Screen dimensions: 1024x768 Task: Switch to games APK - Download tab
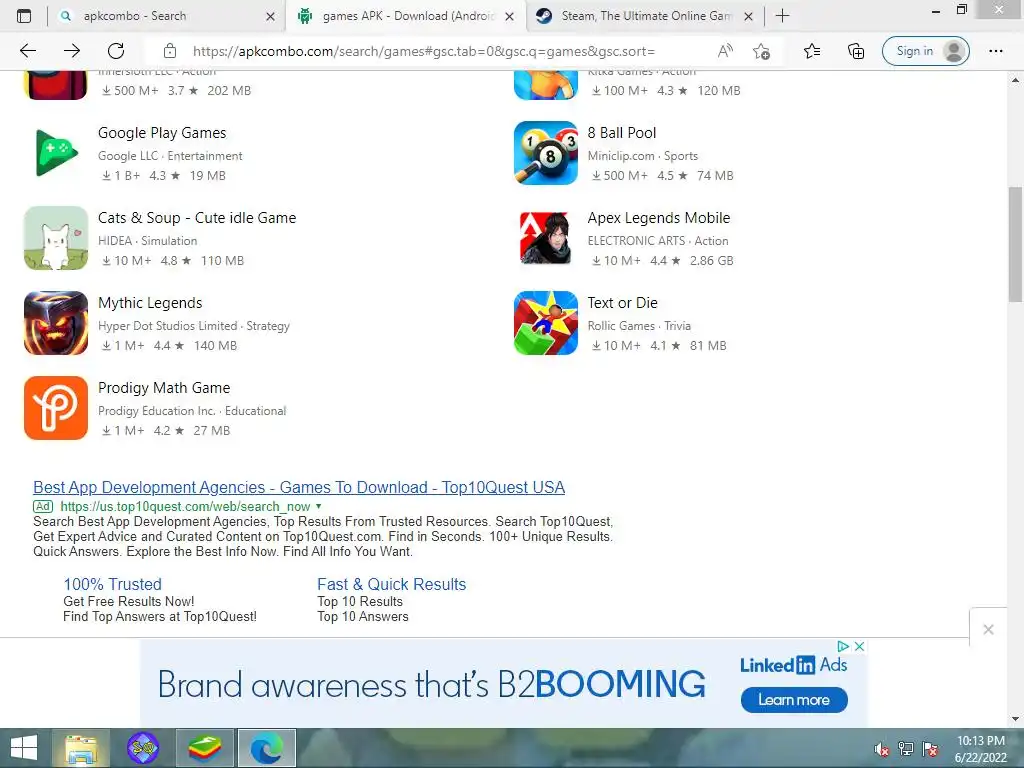(x=408, y=16)
